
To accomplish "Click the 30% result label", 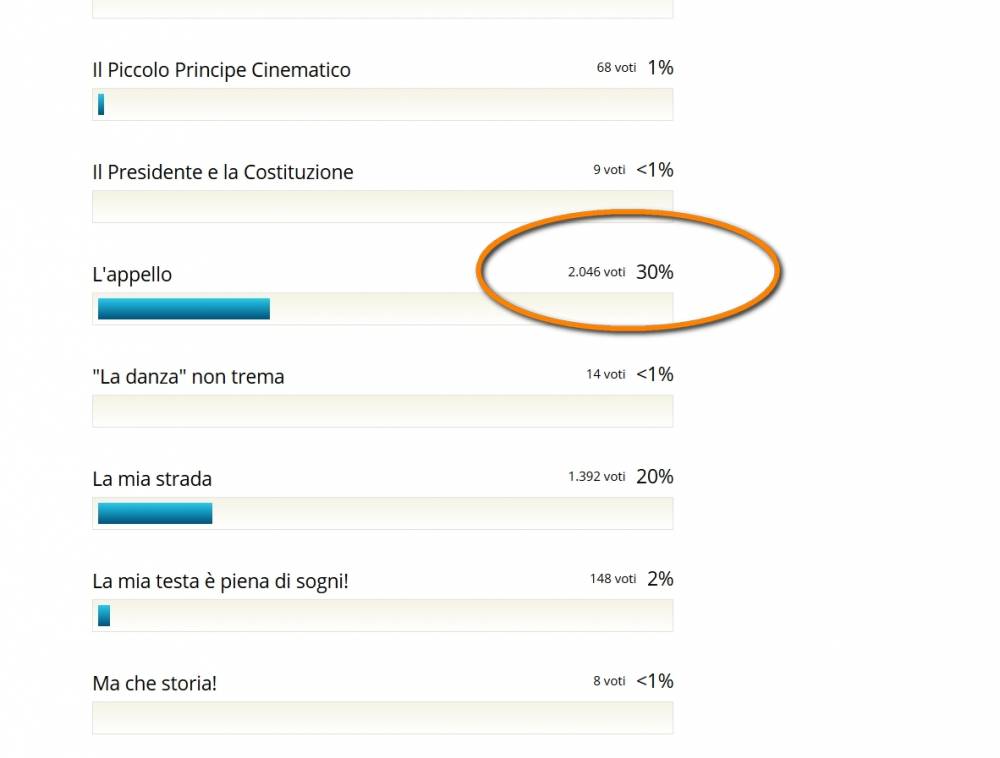I will 654,272.
